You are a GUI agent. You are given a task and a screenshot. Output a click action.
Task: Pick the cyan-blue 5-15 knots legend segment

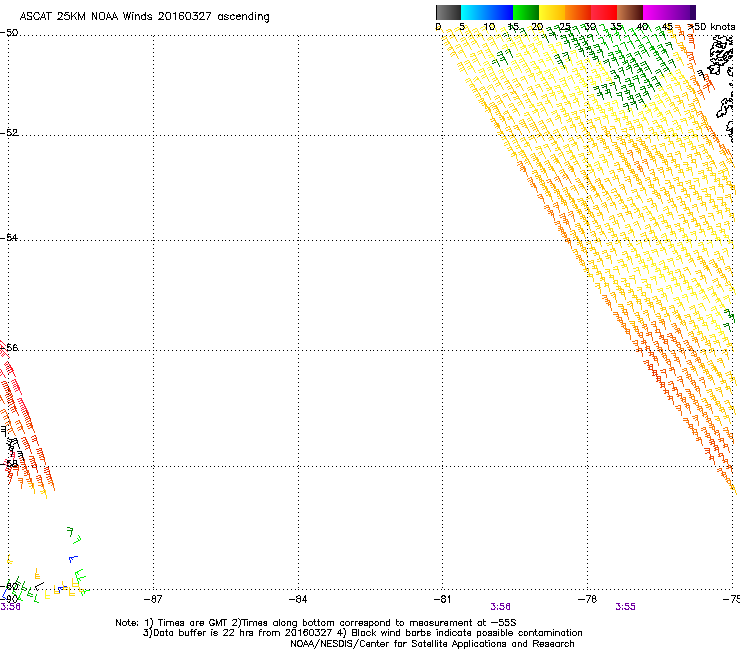click(x=487, y=12)
